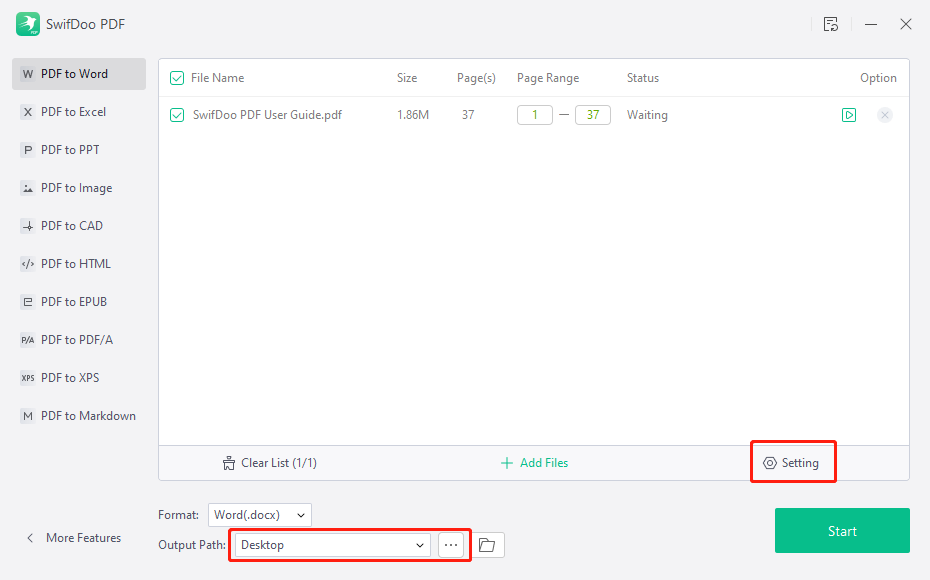The width and height of the screenshot is (930, 580).
Task: Open the output folder icon
Action: point(487,545)
